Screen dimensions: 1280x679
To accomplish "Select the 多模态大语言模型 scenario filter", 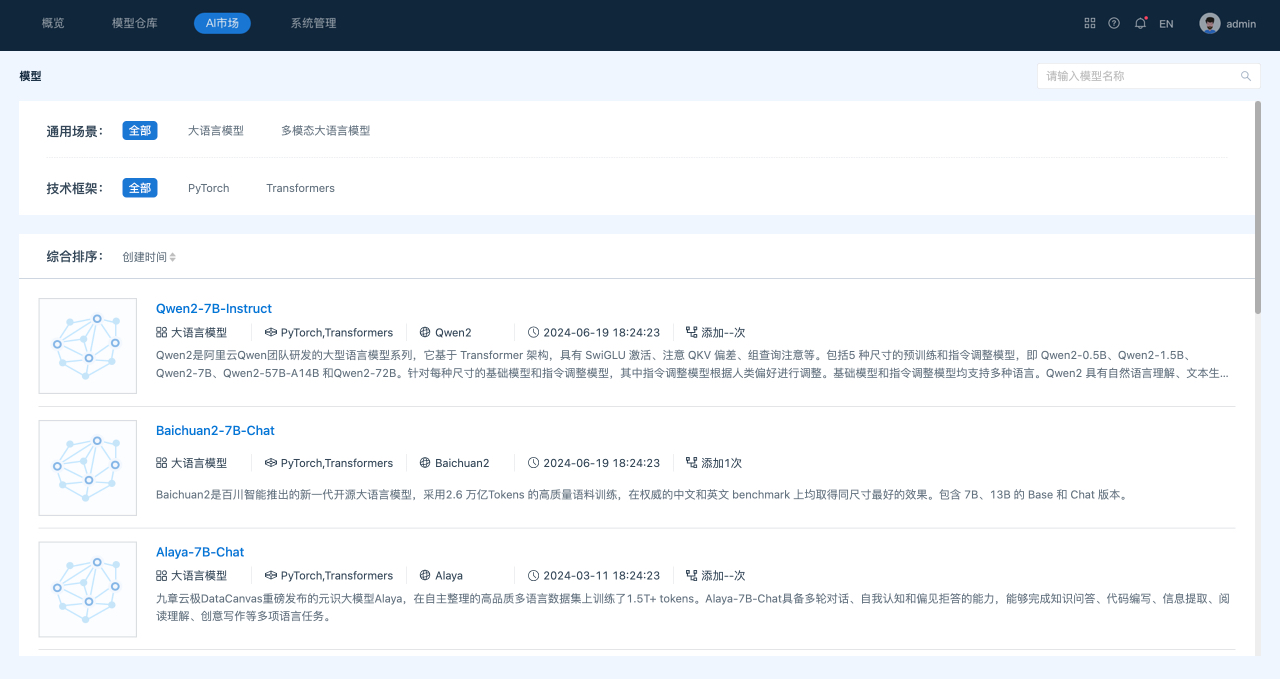I will click(325, 130).
